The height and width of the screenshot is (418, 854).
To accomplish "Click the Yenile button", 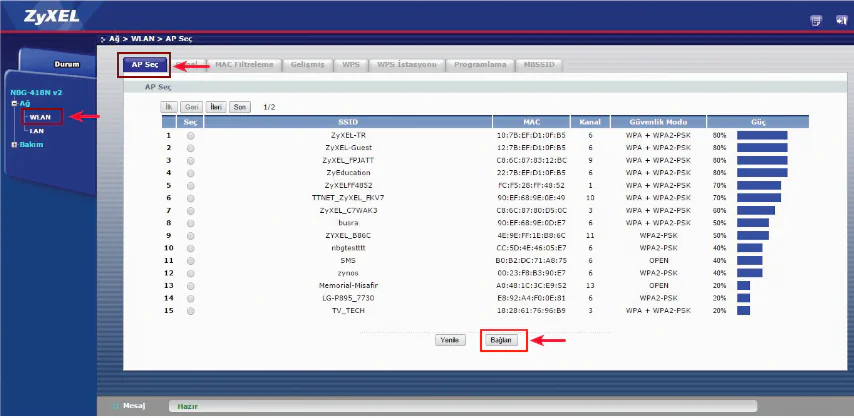I will click(450, 340).
